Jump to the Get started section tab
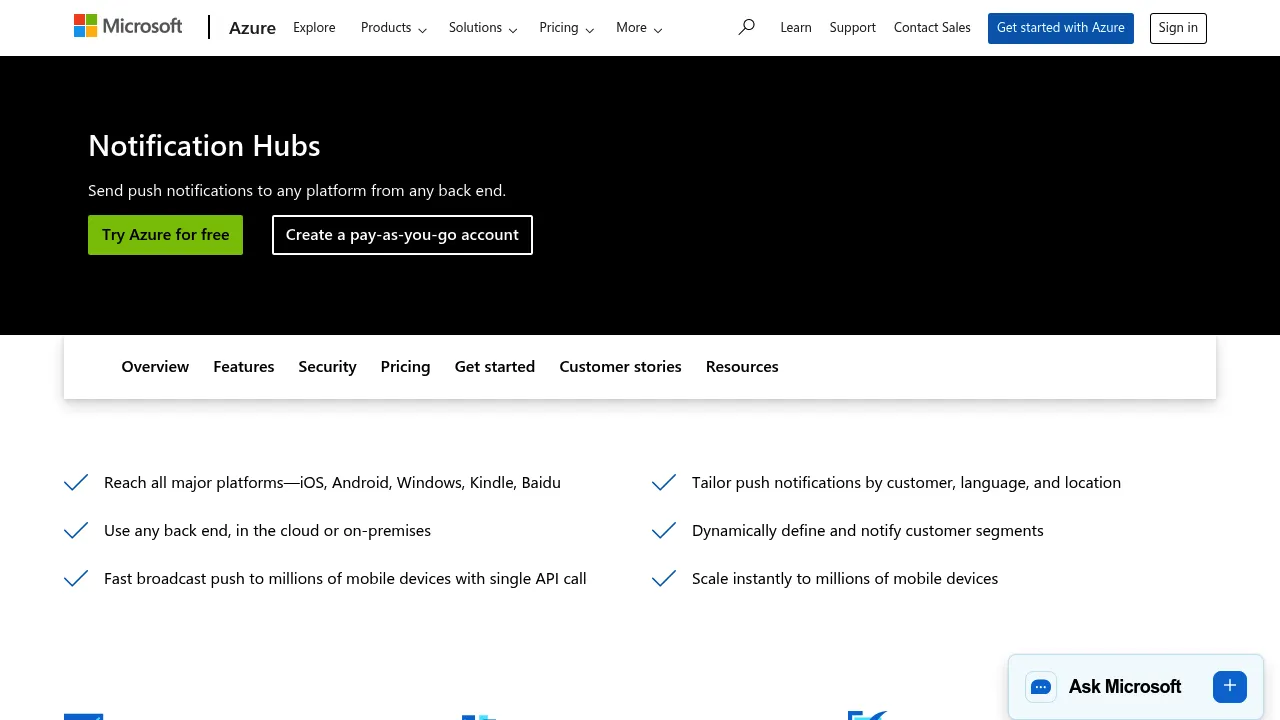Image resolution: width=1280 pixels, height=720 pixels. point(495,367)
